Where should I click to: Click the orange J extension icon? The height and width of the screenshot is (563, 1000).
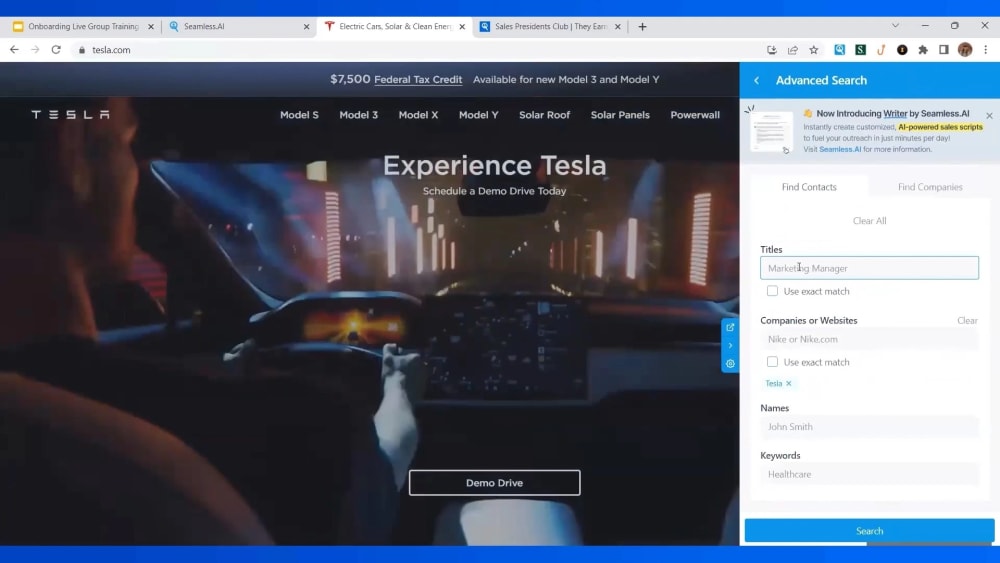click(881, 50)
